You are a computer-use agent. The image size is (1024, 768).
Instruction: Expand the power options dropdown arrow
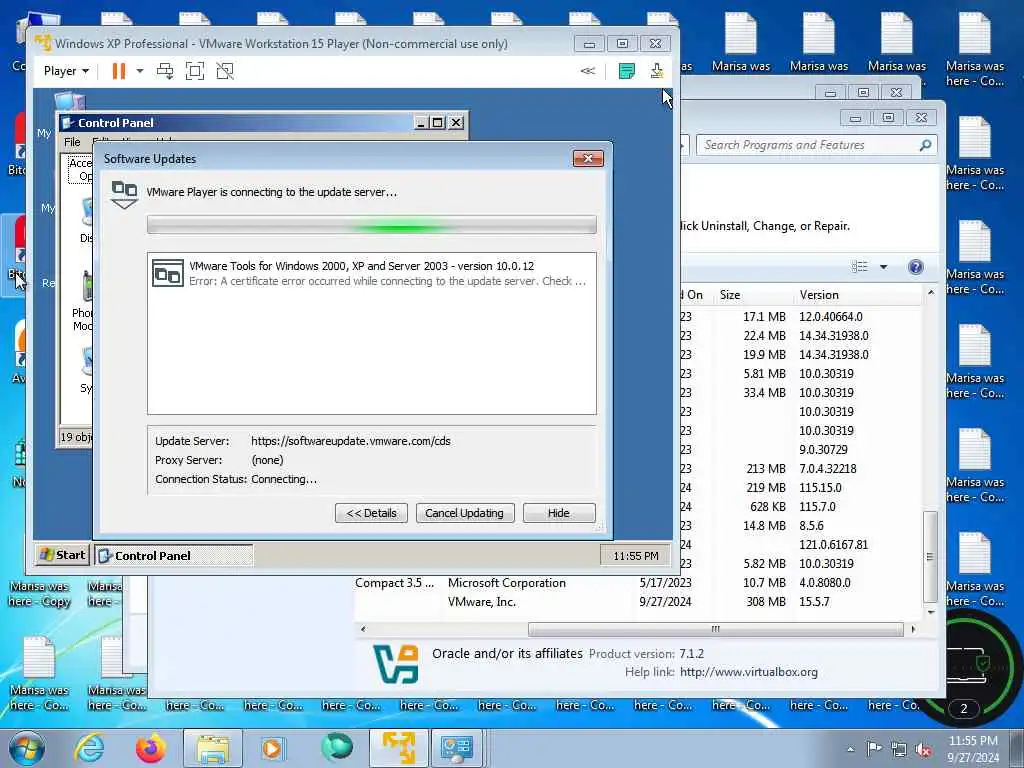(140, 71)
